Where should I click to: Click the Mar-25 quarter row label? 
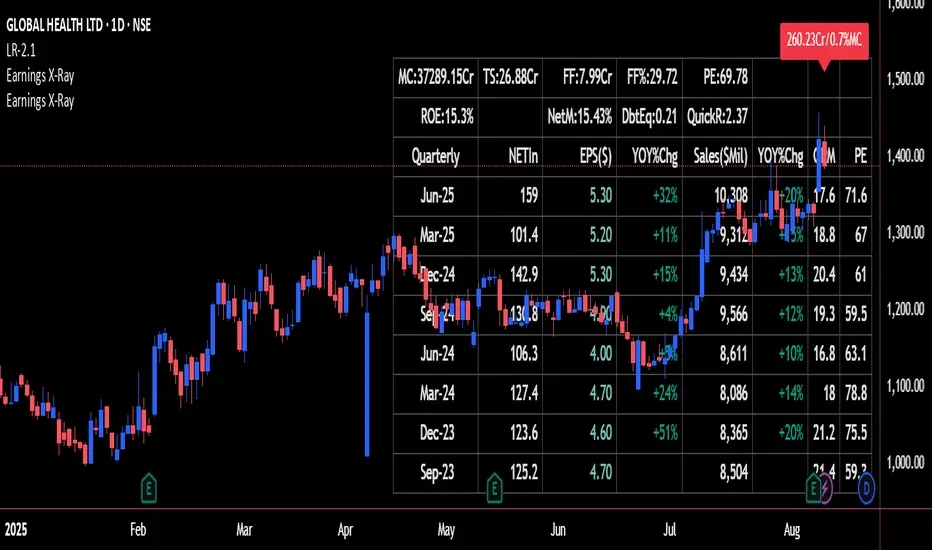437,235
